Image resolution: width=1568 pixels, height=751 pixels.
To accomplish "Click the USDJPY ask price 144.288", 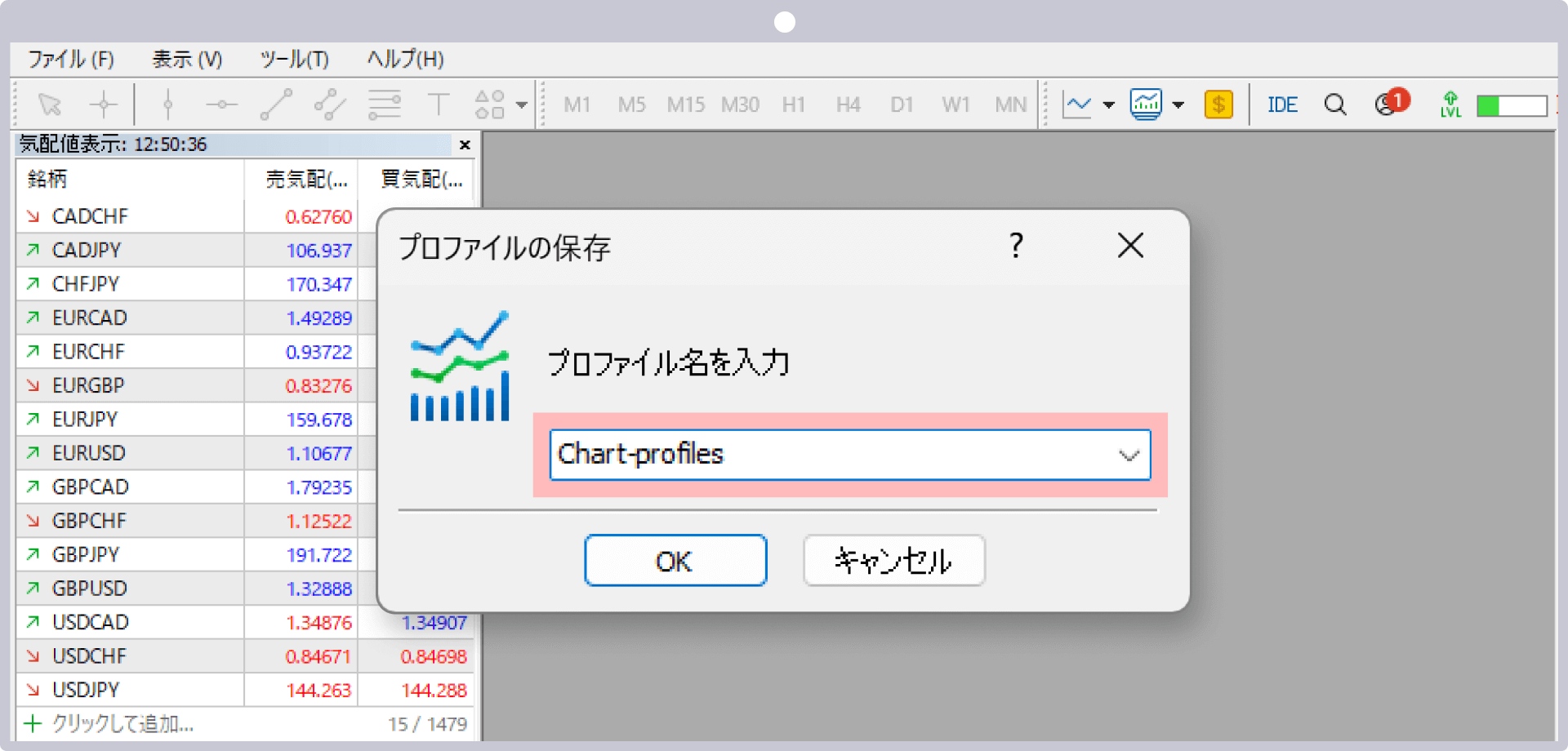I will (x=434, y=691).
